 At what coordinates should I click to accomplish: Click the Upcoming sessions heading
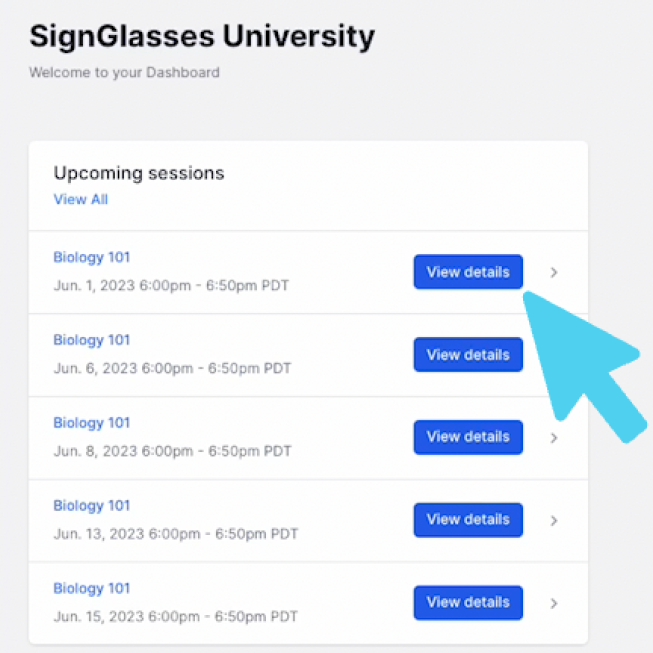tap(139, 174)
